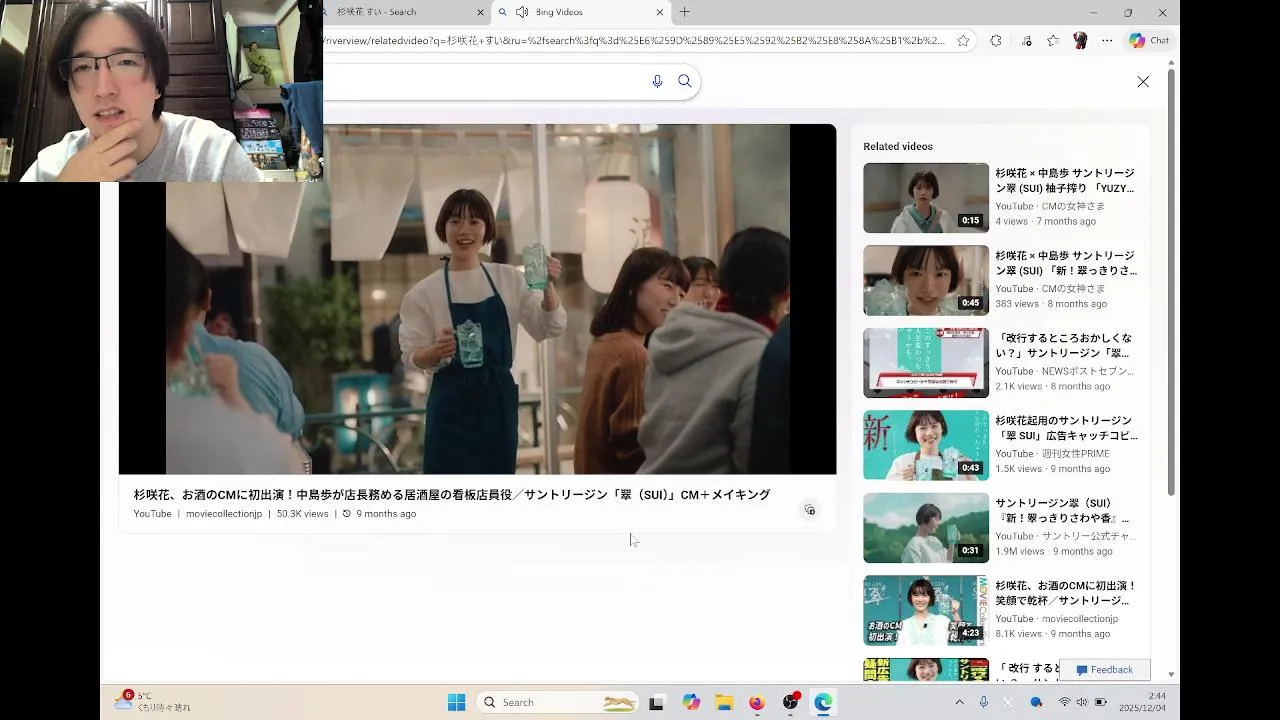The width and height of the screenshot is (1280, 720).
Task: Click '383 views · 8 months ago' text
Action: pyautogui.click(x=1051, y=304)
